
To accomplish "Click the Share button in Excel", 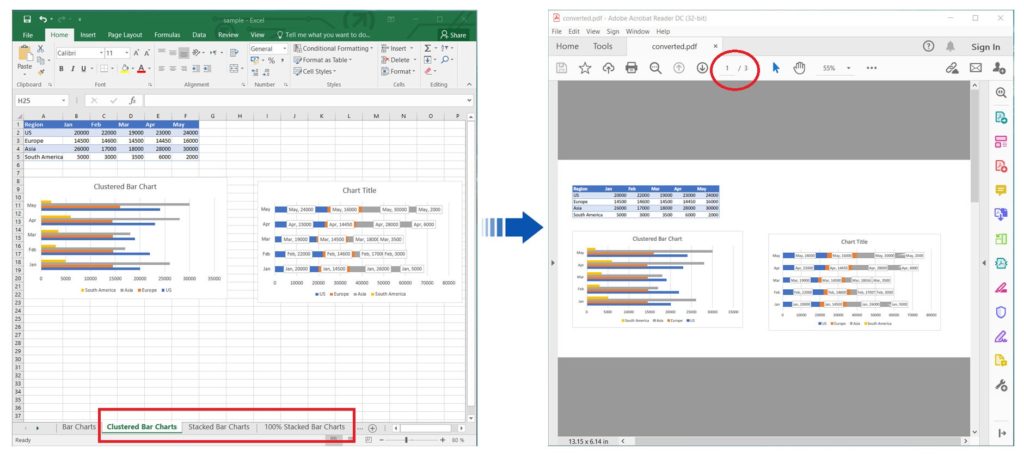I will coord(453,34).
